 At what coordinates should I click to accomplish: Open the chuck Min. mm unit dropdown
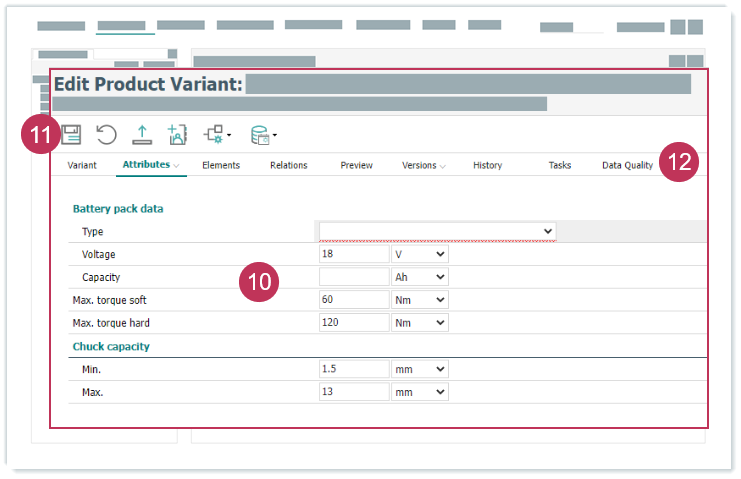(419, 369)
